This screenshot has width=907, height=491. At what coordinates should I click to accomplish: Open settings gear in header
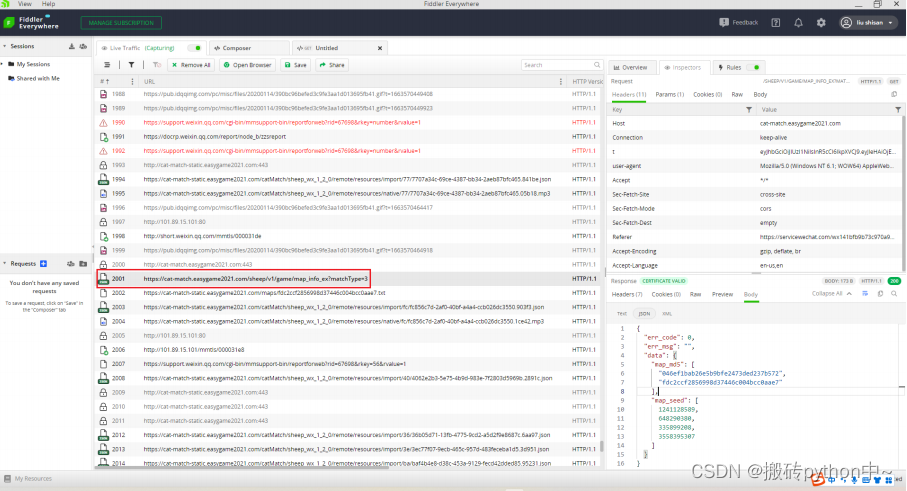pos(821,22)
